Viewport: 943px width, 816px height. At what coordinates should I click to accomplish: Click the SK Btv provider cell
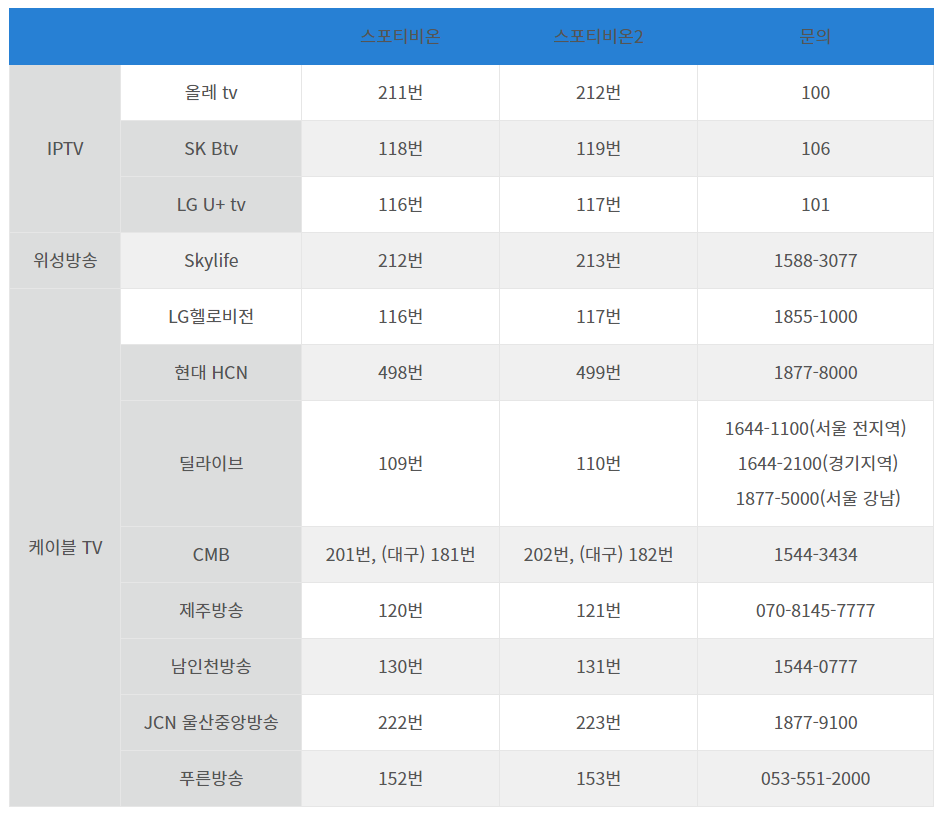(211, 149)
